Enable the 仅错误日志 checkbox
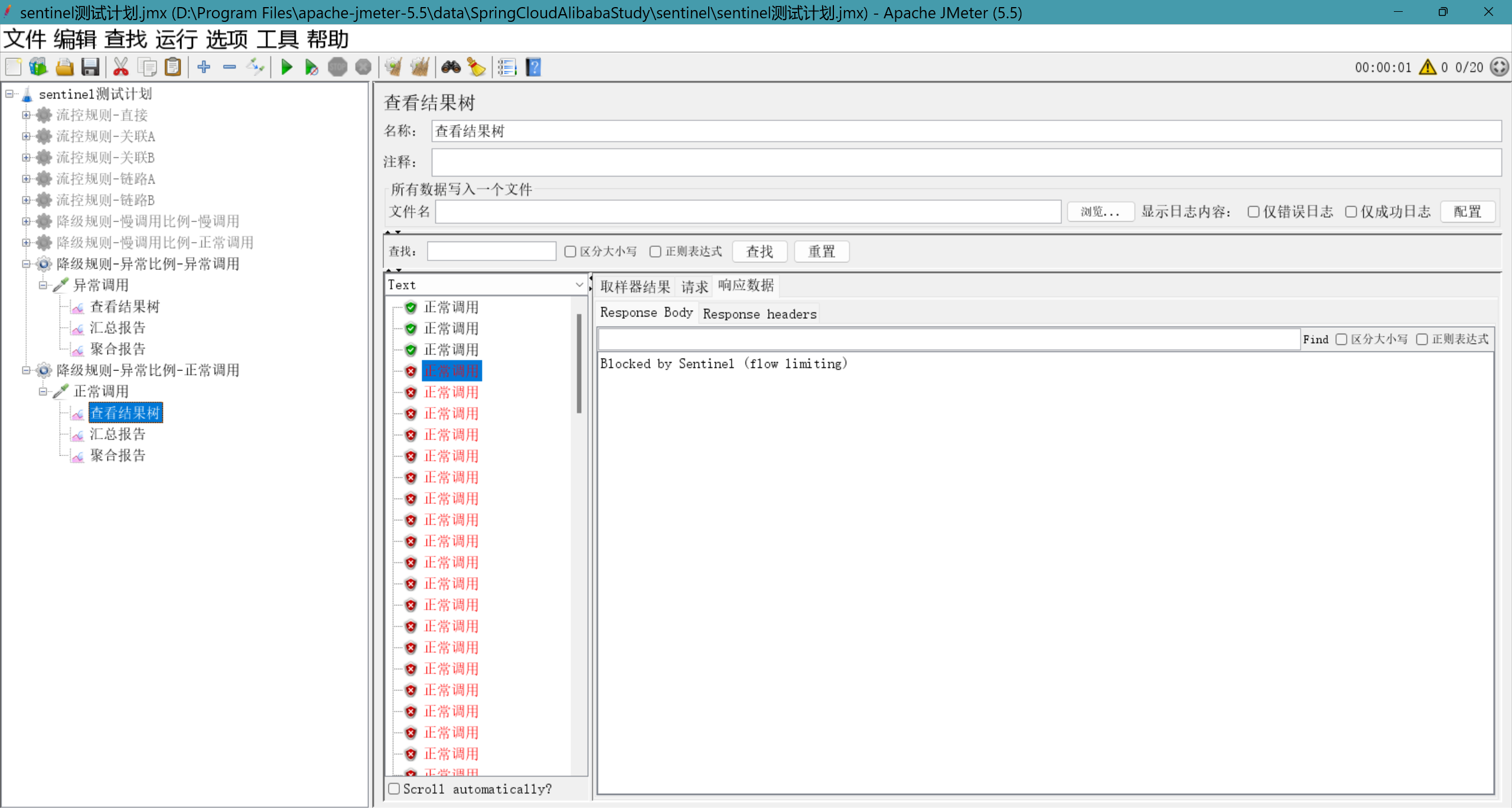Screen dimensions: 1512x808 (x=1253, y=212)
